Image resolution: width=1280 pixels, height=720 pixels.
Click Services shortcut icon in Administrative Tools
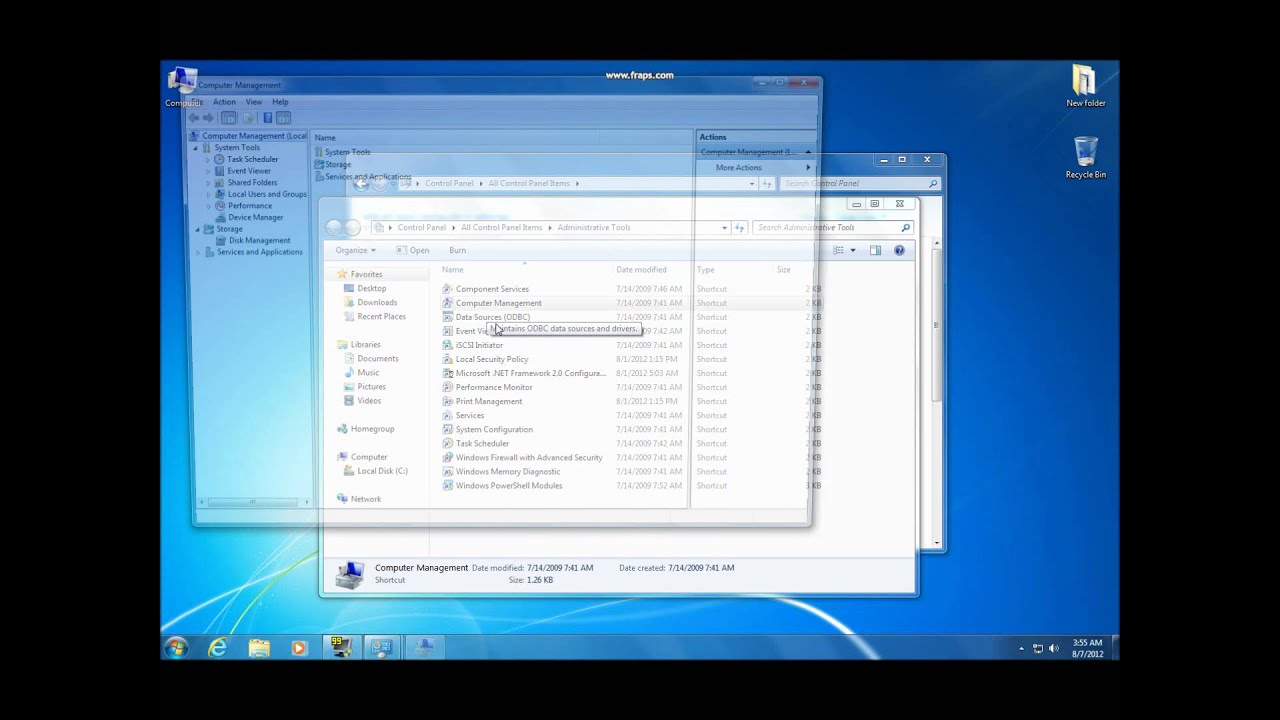coord(447,415)
